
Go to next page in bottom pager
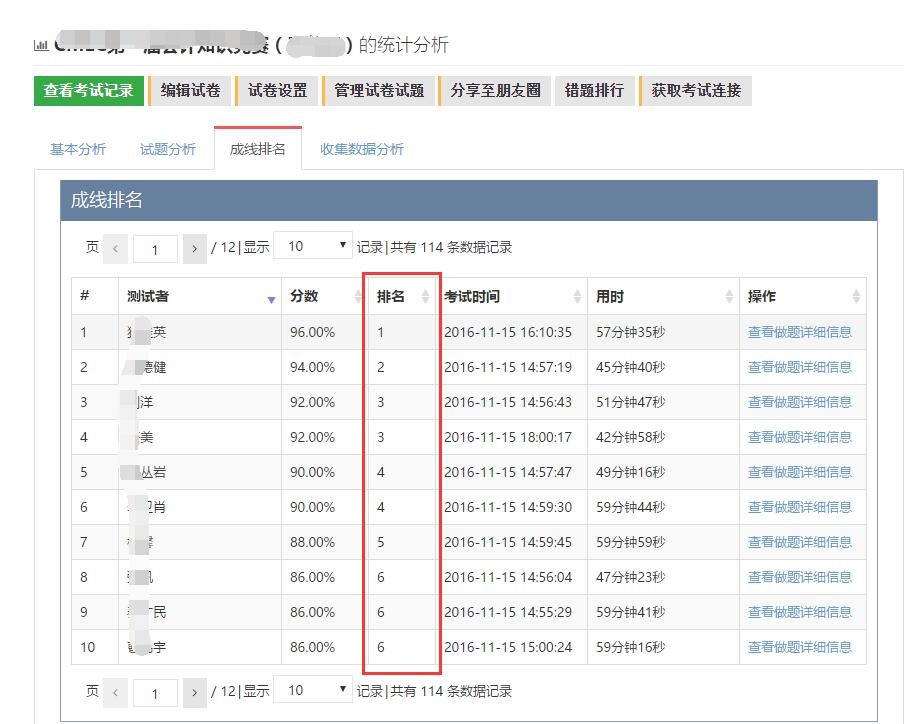(x=195, y=693)
